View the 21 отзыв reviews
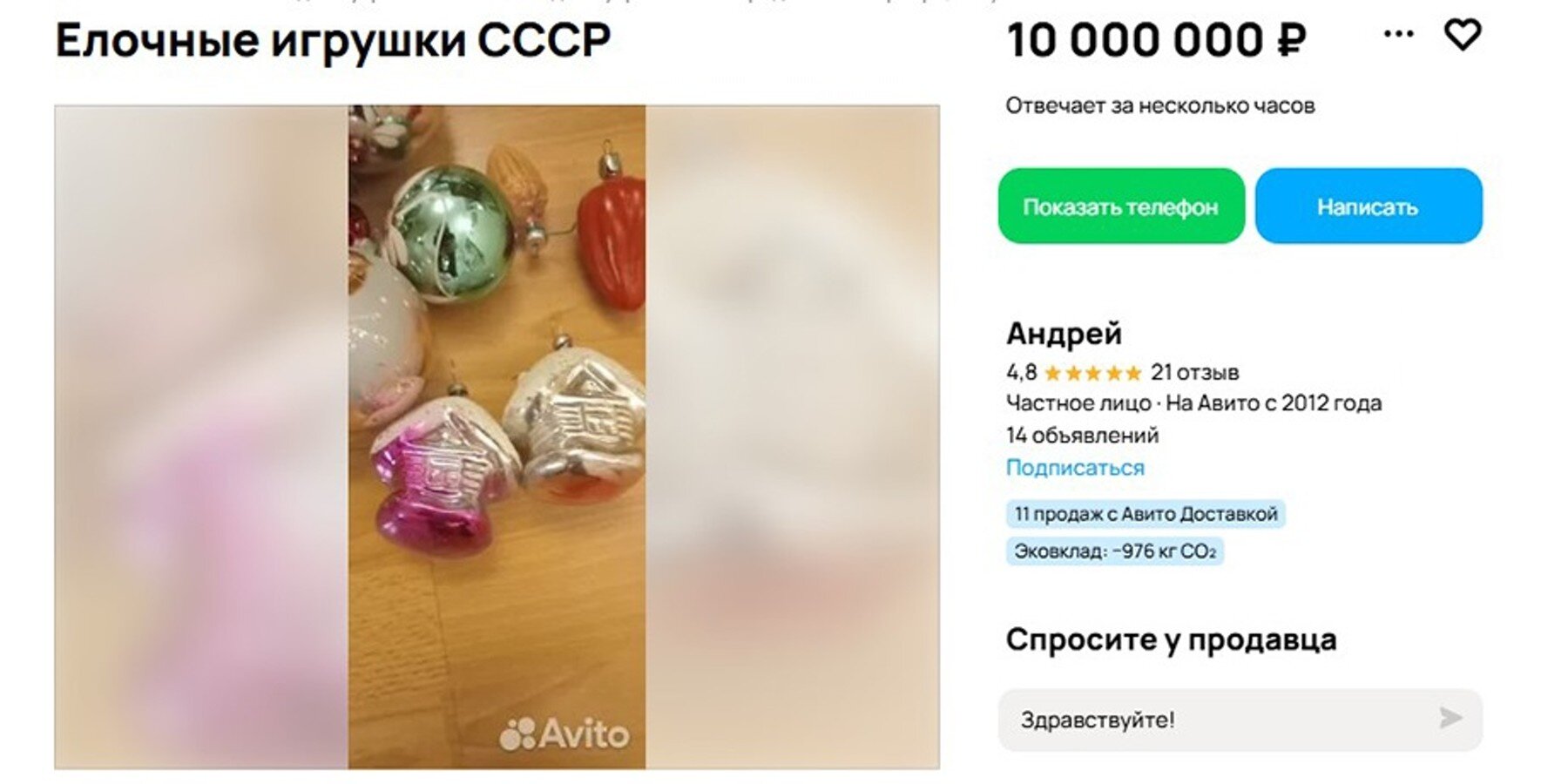 (1194, 373)
